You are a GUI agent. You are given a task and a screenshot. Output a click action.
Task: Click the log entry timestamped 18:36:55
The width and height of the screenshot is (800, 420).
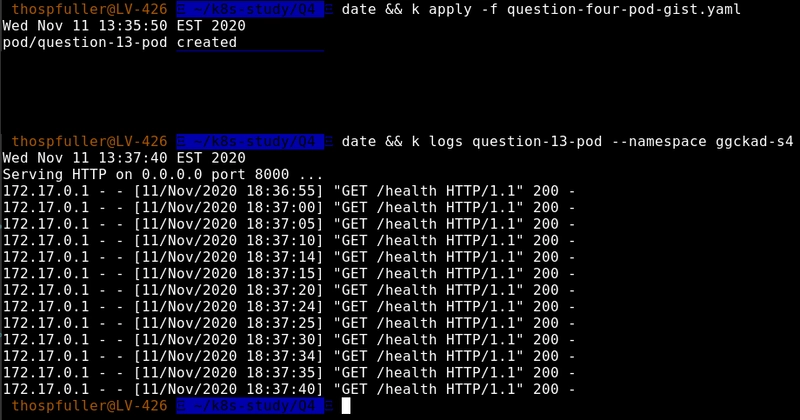coord(288,191)
